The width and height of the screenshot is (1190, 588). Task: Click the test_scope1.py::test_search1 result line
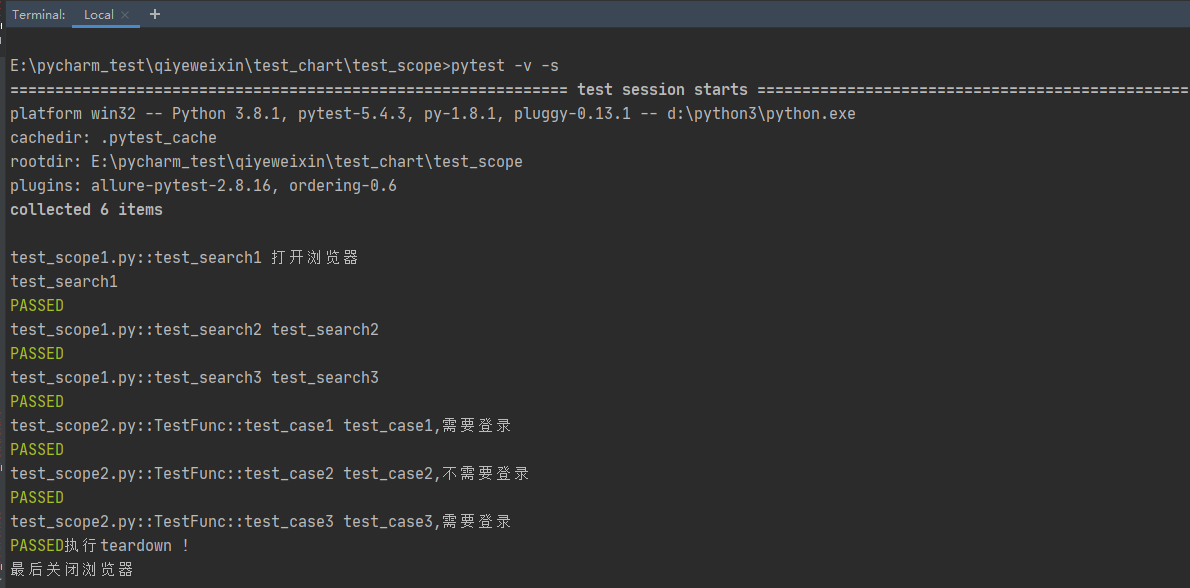click(x=136, y=258)
